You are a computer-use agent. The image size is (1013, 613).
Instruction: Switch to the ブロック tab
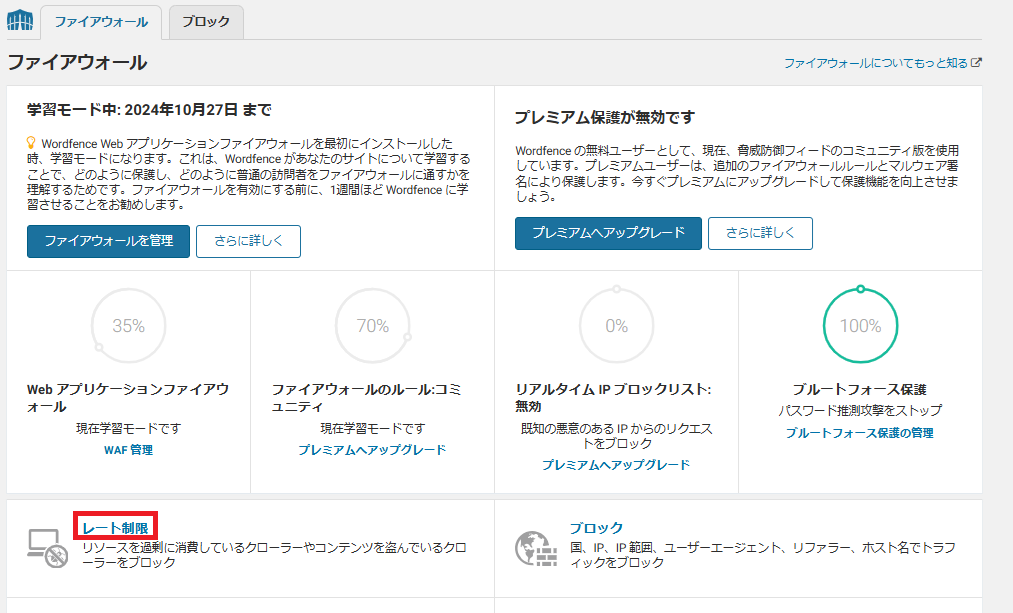[x=206, y=22]
